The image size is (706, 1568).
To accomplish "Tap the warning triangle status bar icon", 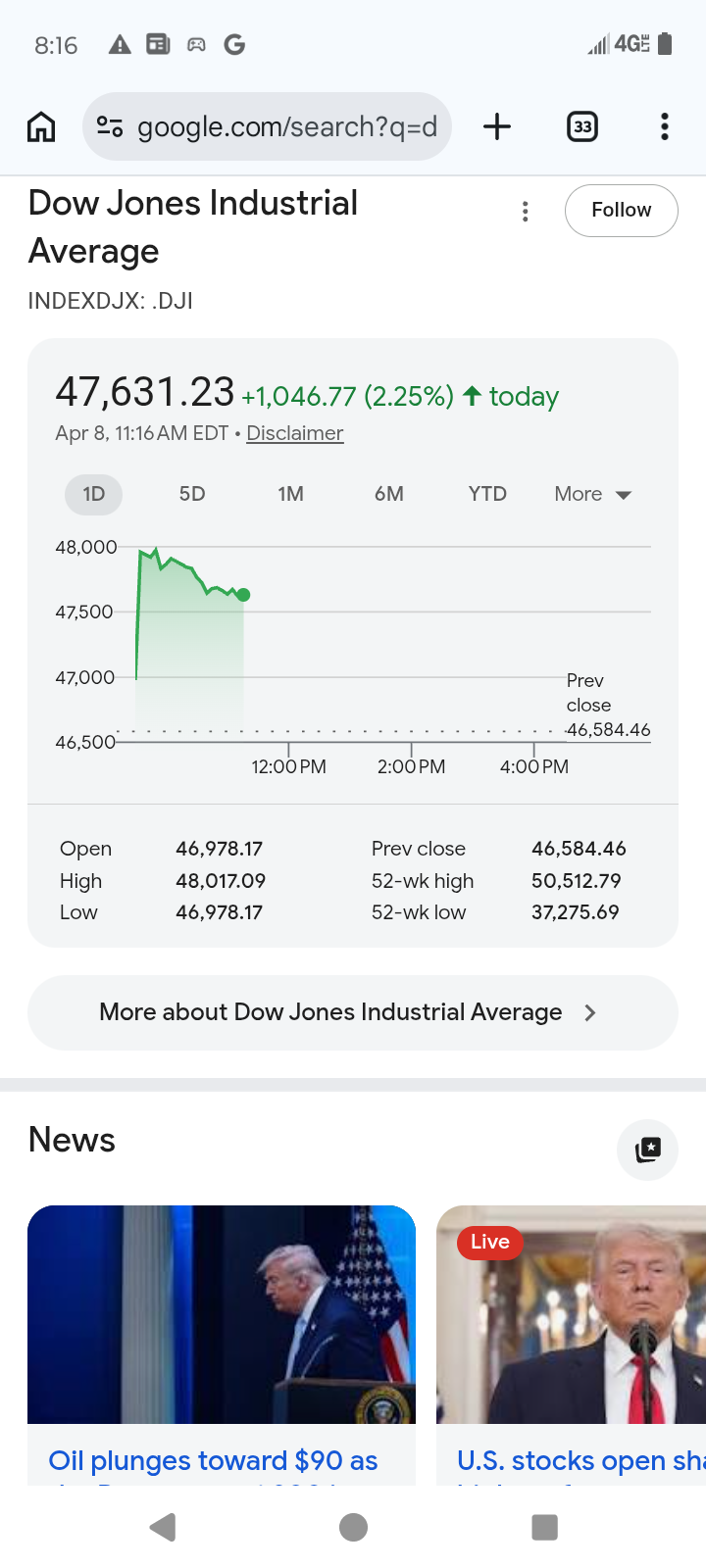I will point(120,44).
